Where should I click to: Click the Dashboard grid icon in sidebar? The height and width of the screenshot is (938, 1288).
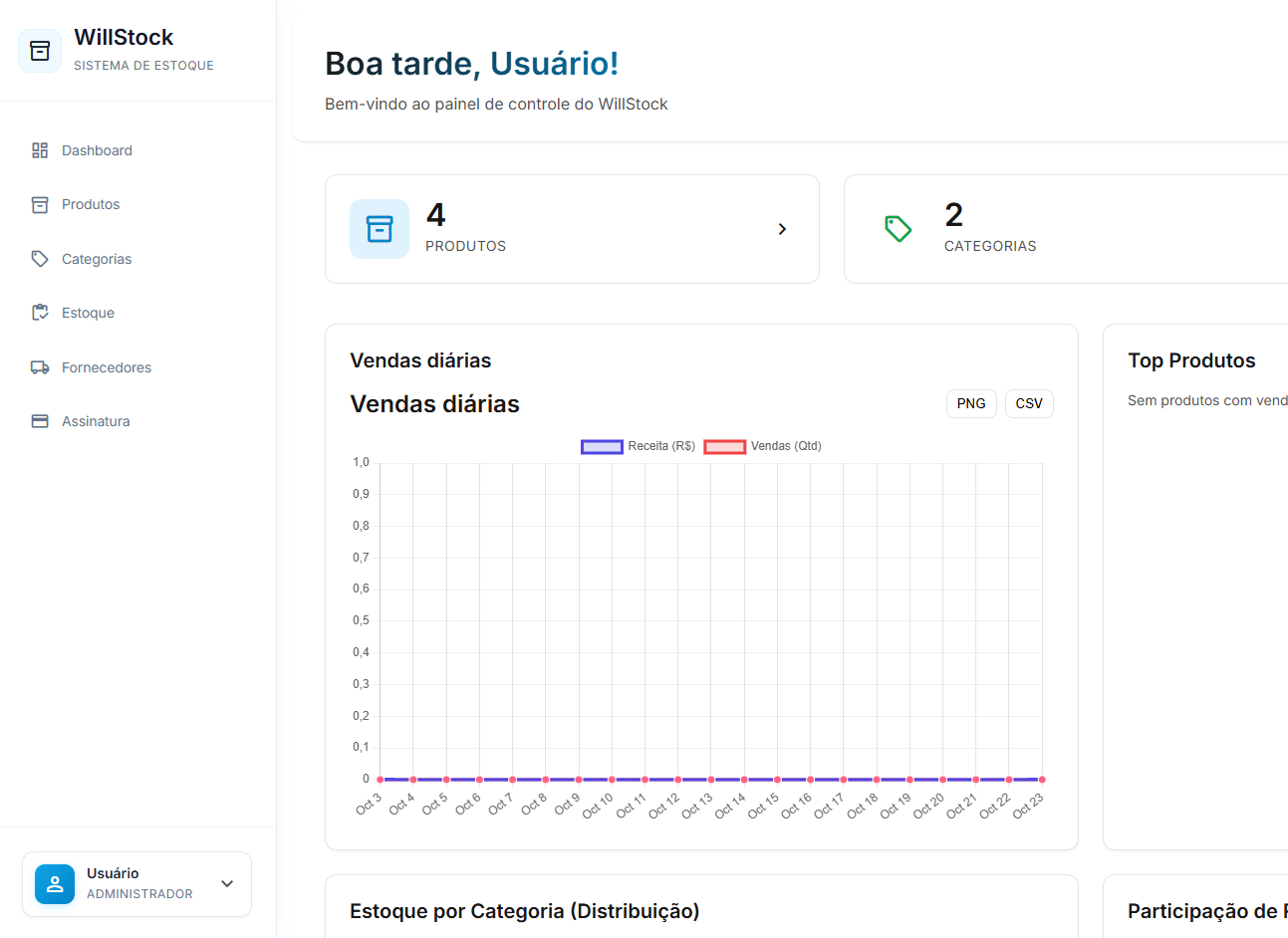[x=40, y=150]
